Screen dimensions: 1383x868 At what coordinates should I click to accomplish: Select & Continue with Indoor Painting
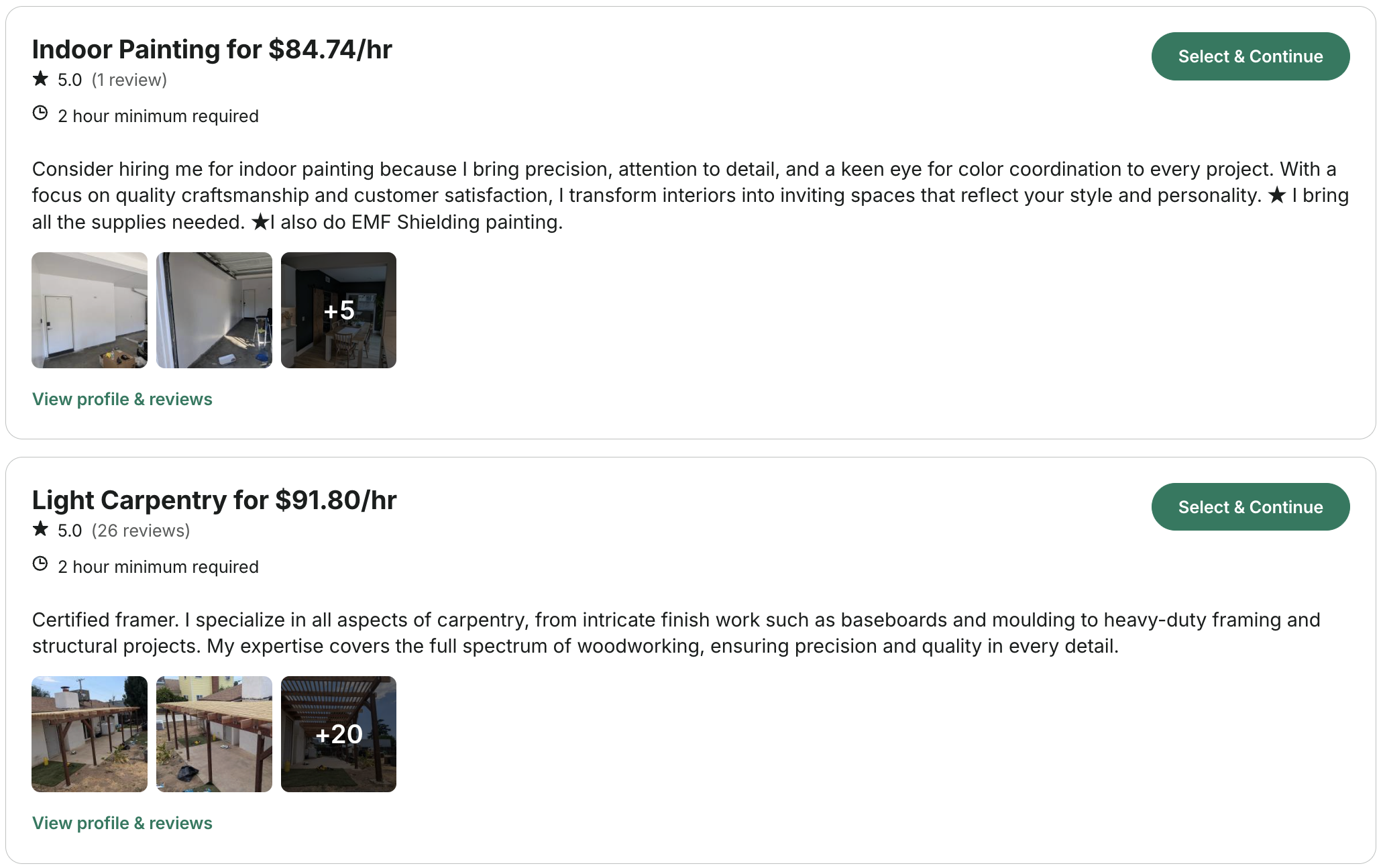coord(1250,56)
